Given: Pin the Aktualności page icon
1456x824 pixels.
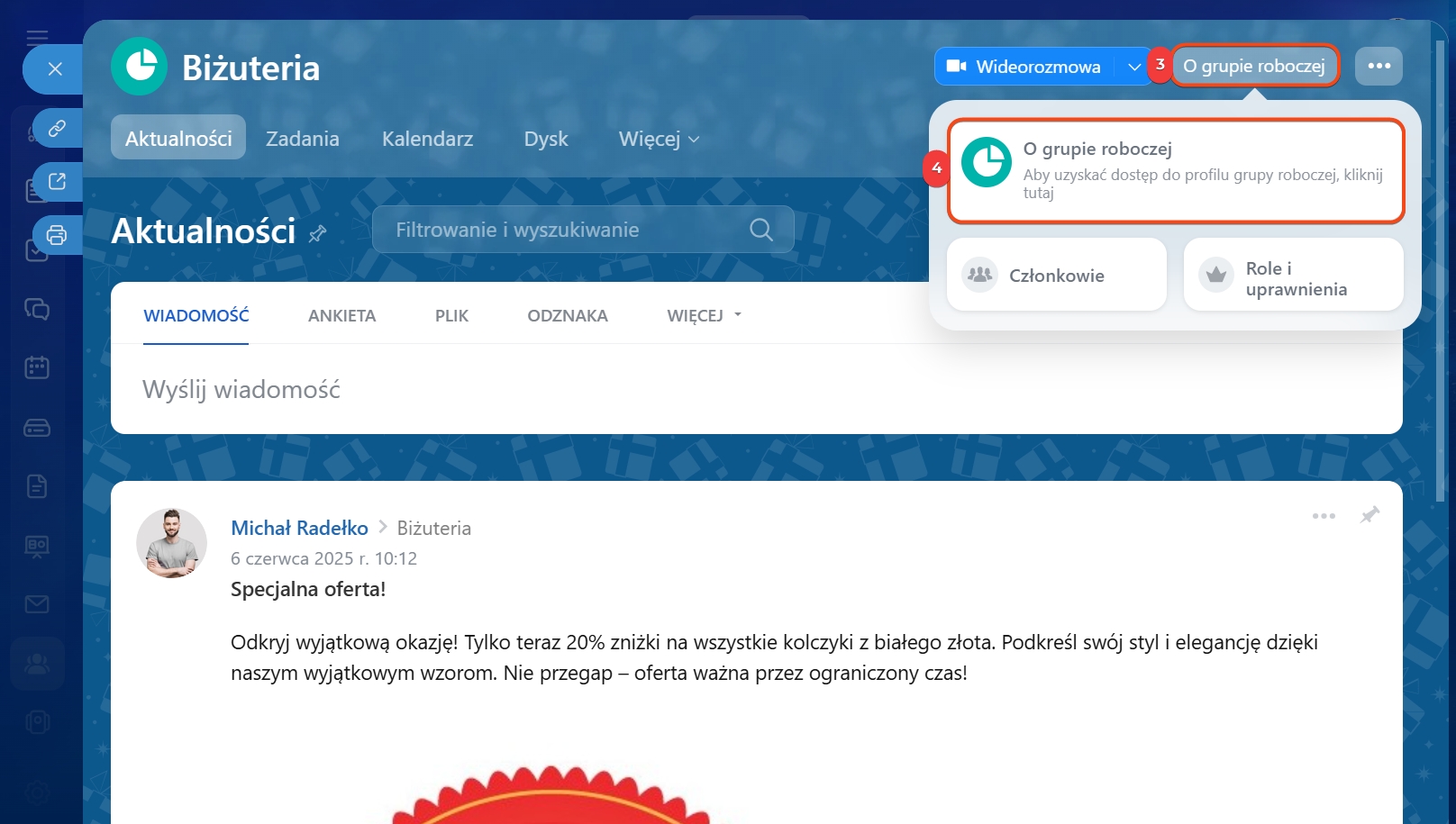Looking at the screenshot, I should coord(317,234).
